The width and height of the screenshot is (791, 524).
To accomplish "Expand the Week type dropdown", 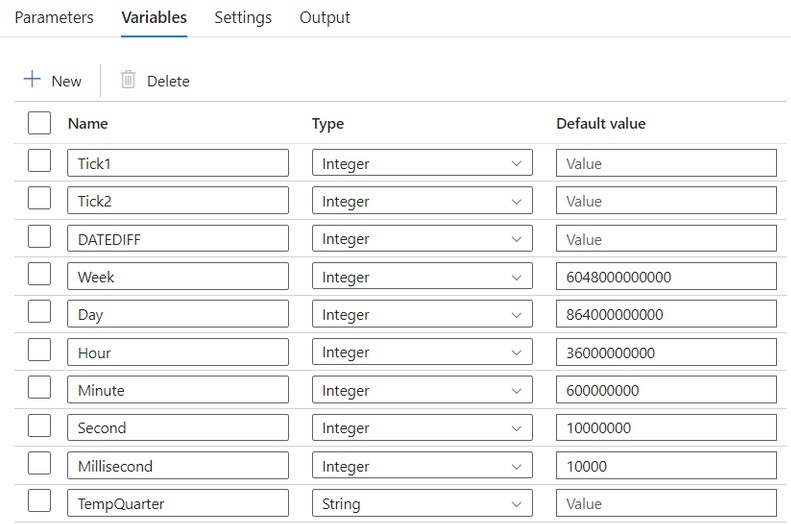I will click(422, 276).
